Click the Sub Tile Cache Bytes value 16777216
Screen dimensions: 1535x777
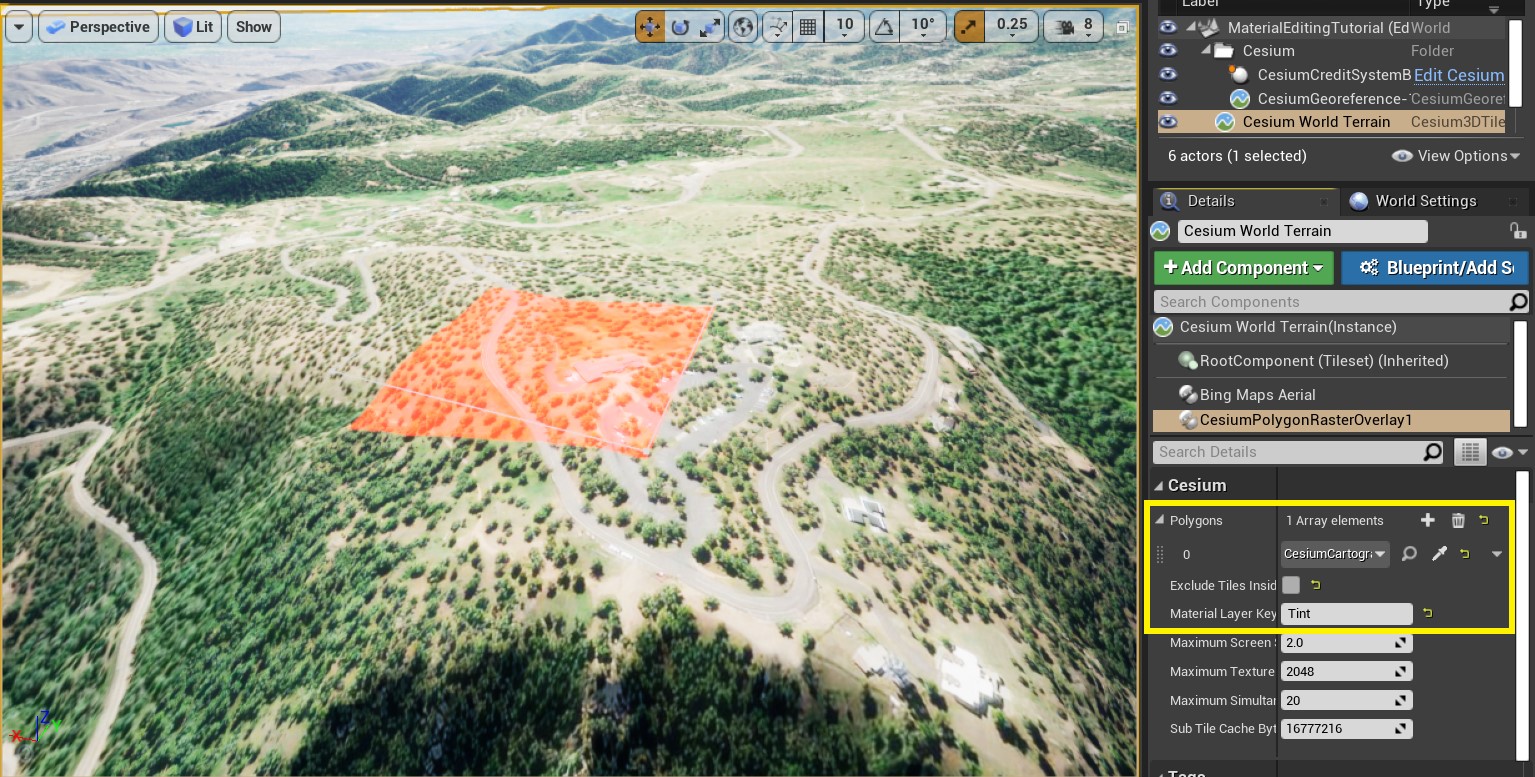(x=1346, y=729)
